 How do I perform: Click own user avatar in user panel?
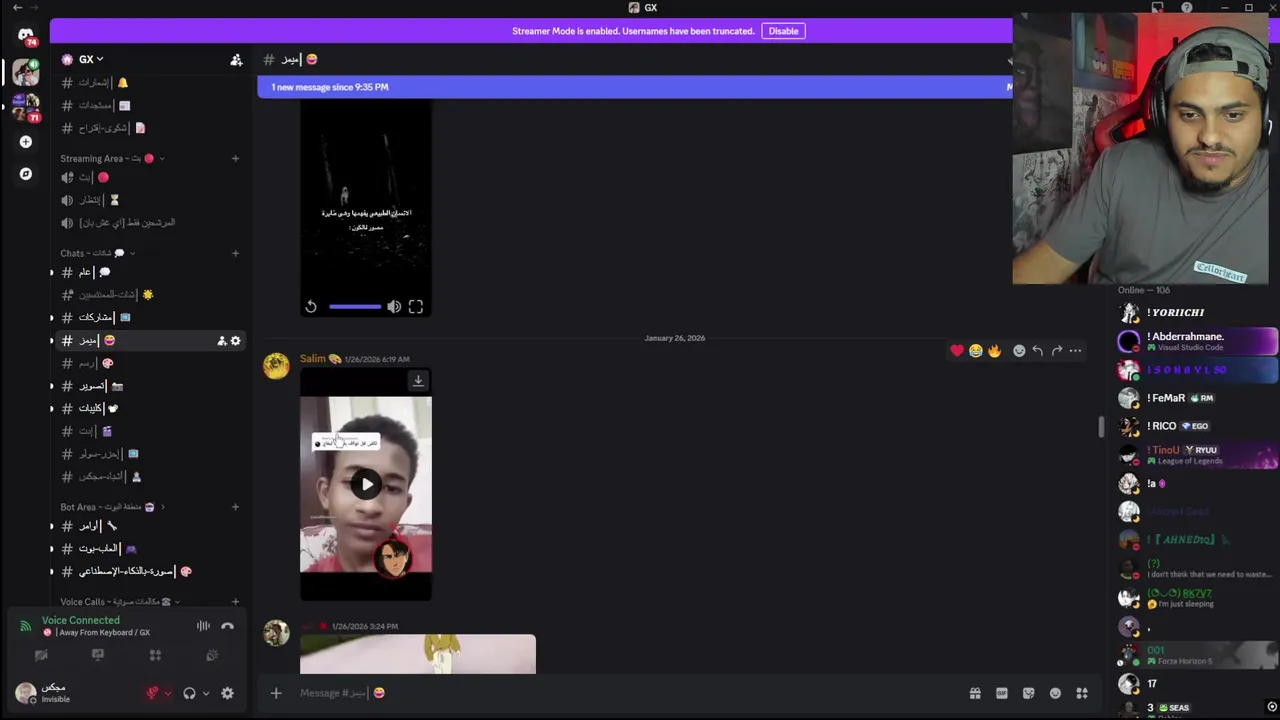(x=25, y=693)
